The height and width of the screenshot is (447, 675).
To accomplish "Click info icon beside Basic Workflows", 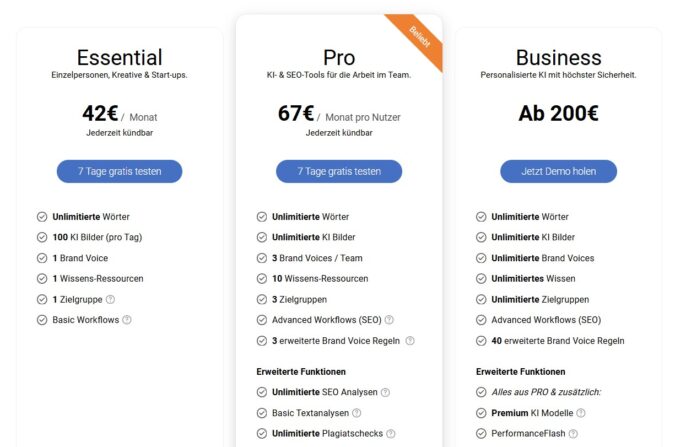I will 127,320.
